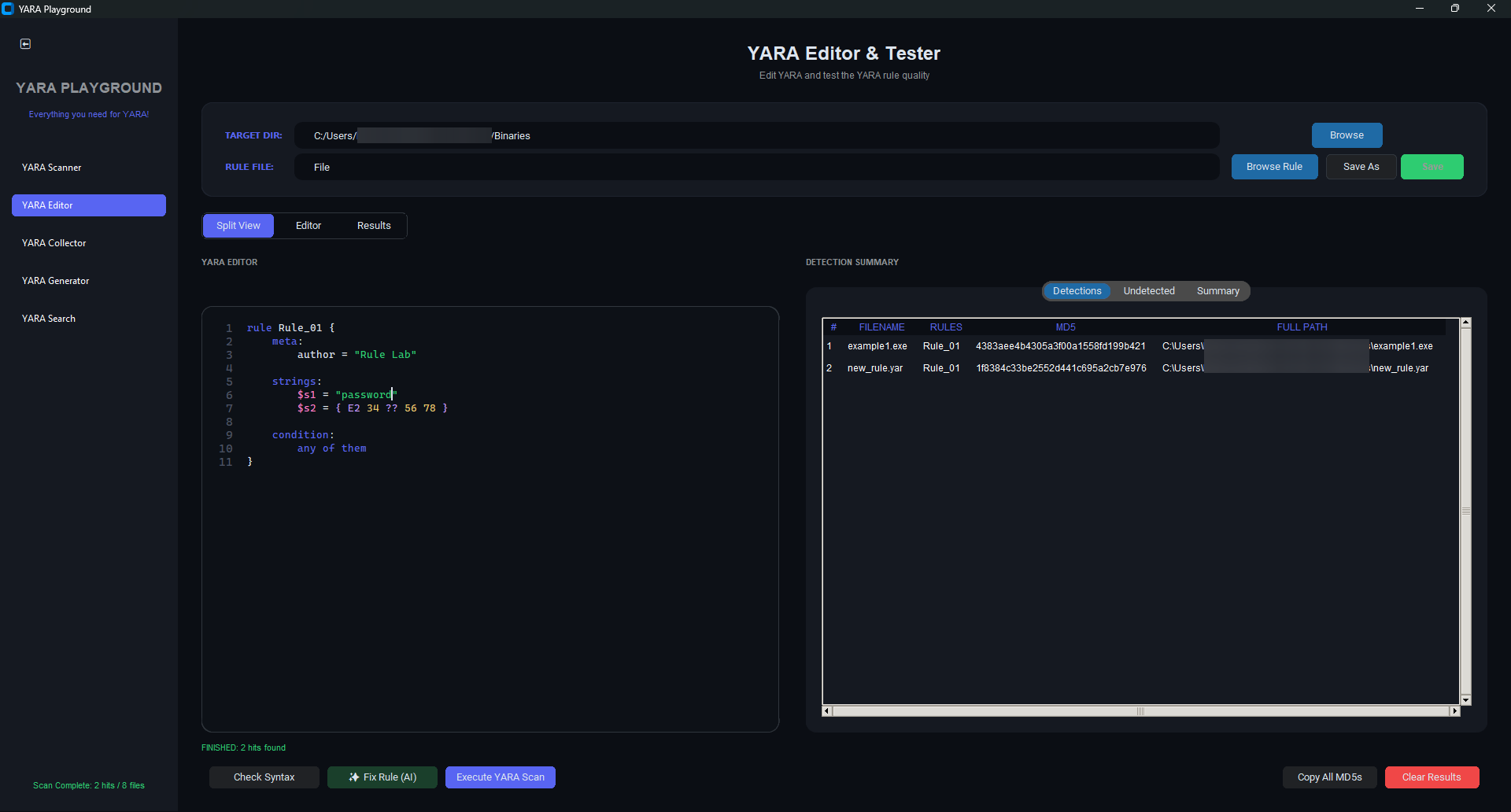Viewport: 1511px width, 812px height.
Task: Open the Editor tab
Action: 308,226
